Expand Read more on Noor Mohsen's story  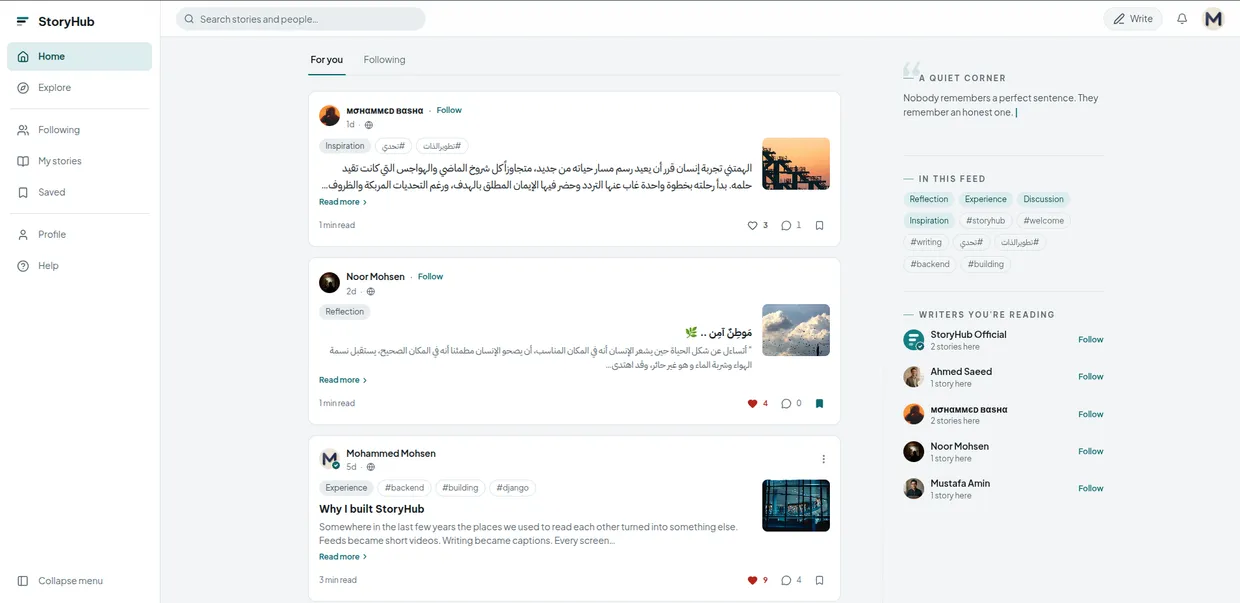[343, 380]
